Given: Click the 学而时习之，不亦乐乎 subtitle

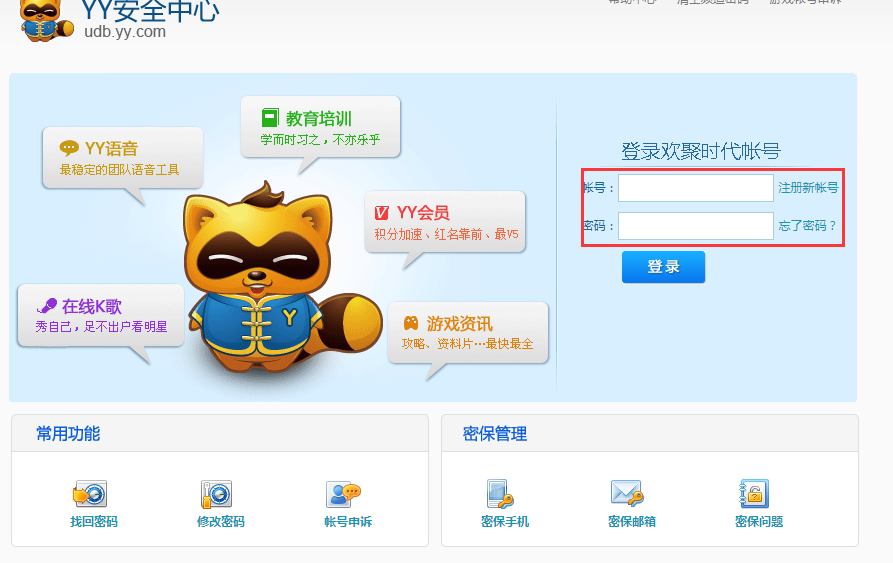Looking at the screenshot, I should [x=320, y=139].
